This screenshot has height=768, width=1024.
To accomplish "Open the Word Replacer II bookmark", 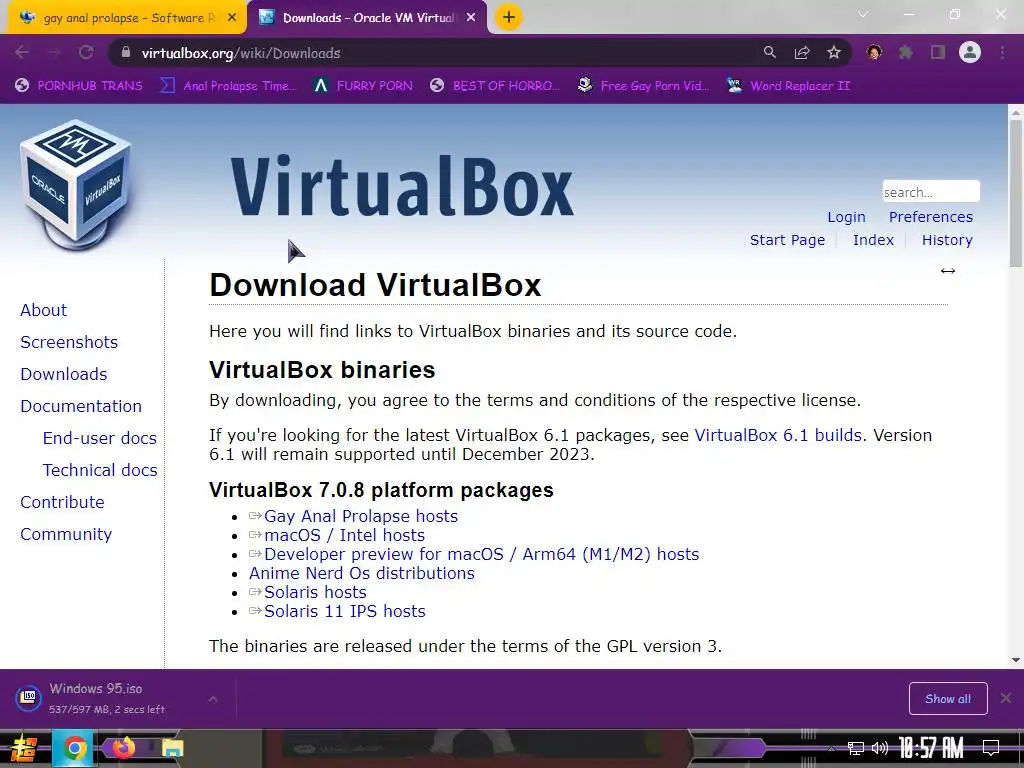I will tap(788, 86).
